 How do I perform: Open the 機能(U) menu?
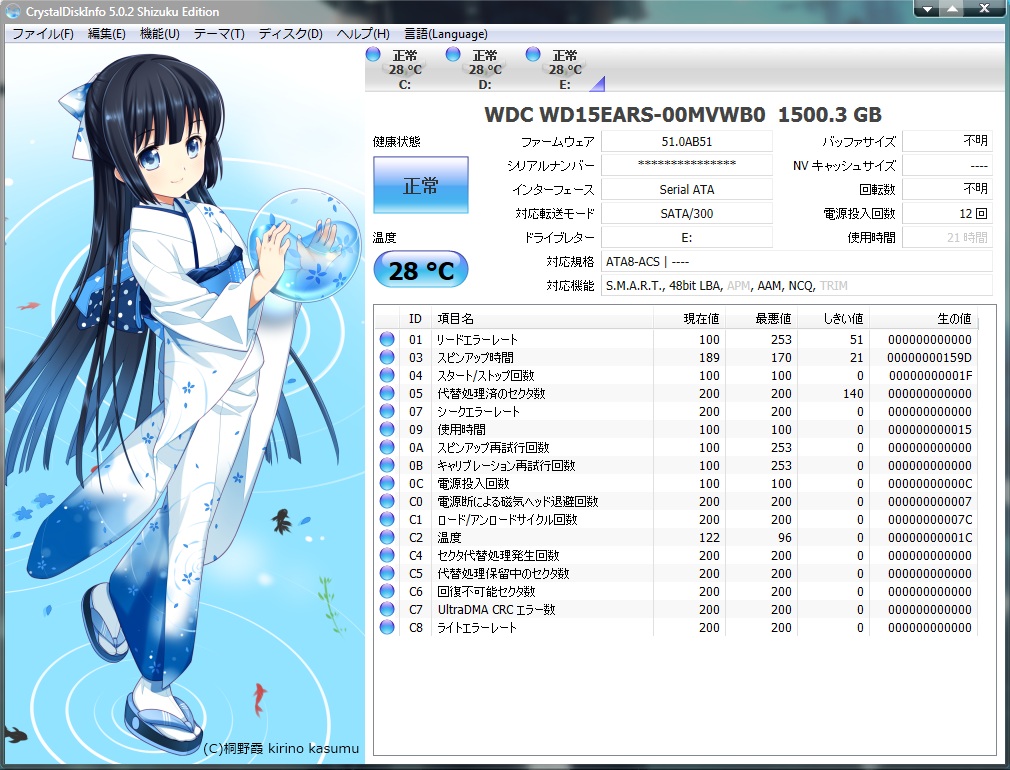[x=159, y=34]
